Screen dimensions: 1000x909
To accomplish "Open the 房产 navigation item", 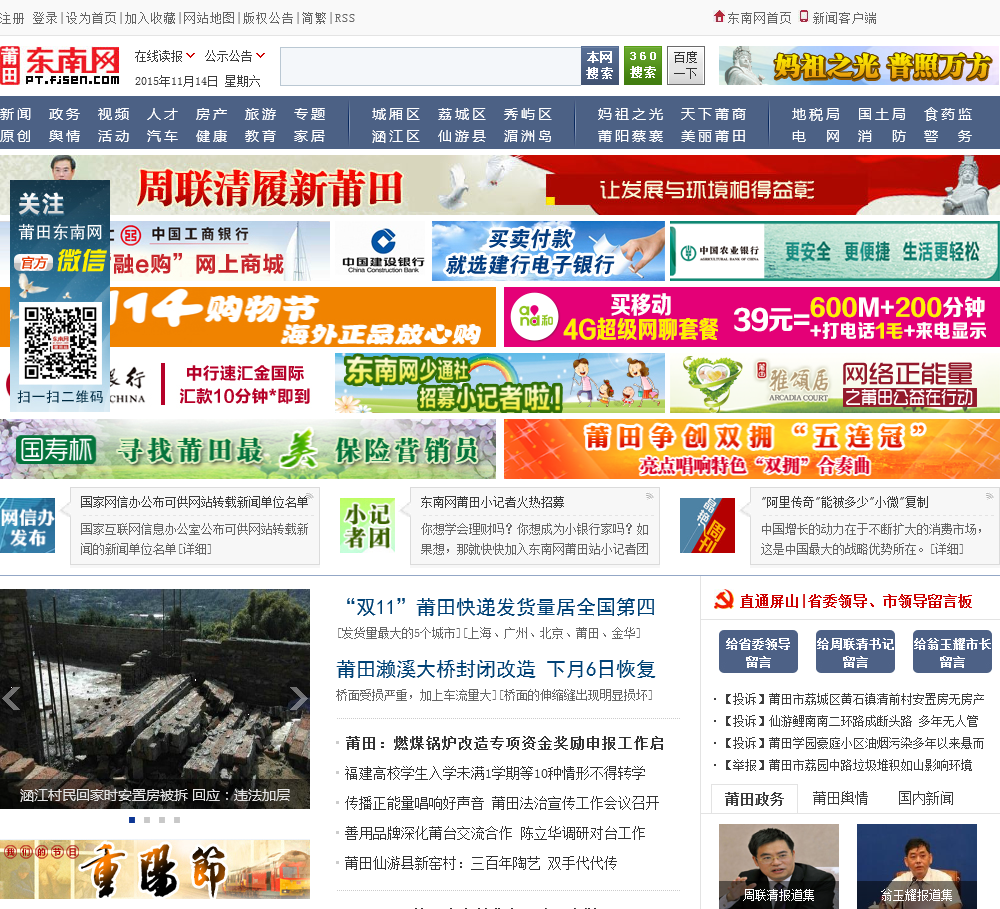I will click(211, 114).
